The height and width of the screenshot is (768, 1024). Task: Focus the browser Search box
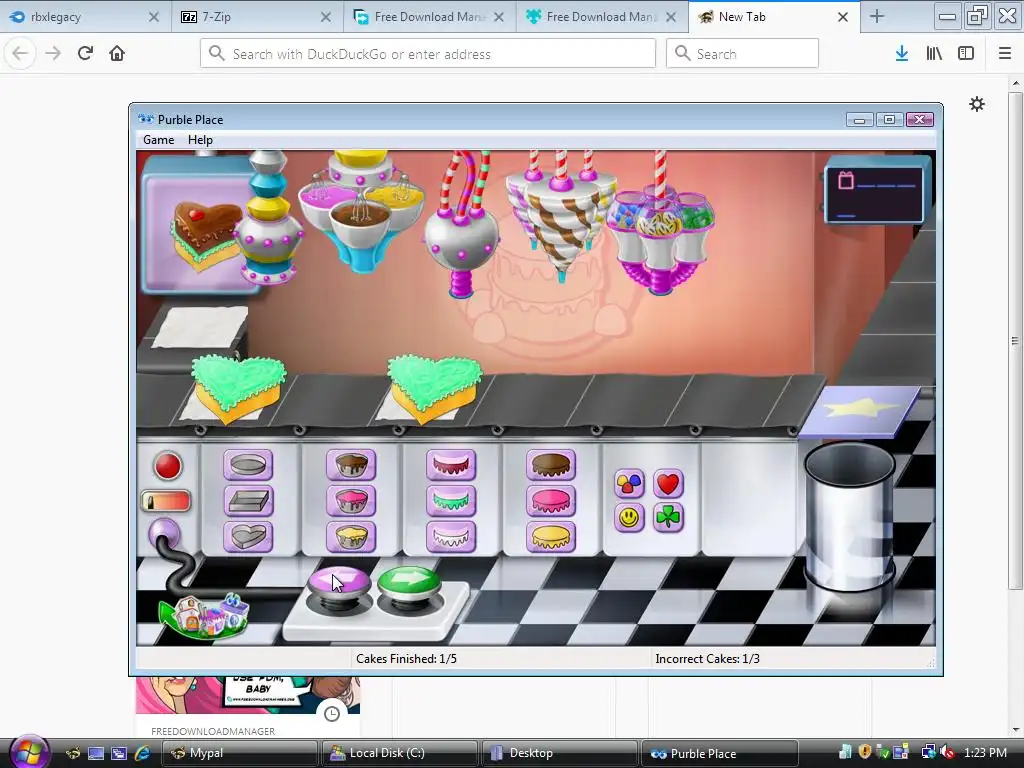tap(742, 54)
